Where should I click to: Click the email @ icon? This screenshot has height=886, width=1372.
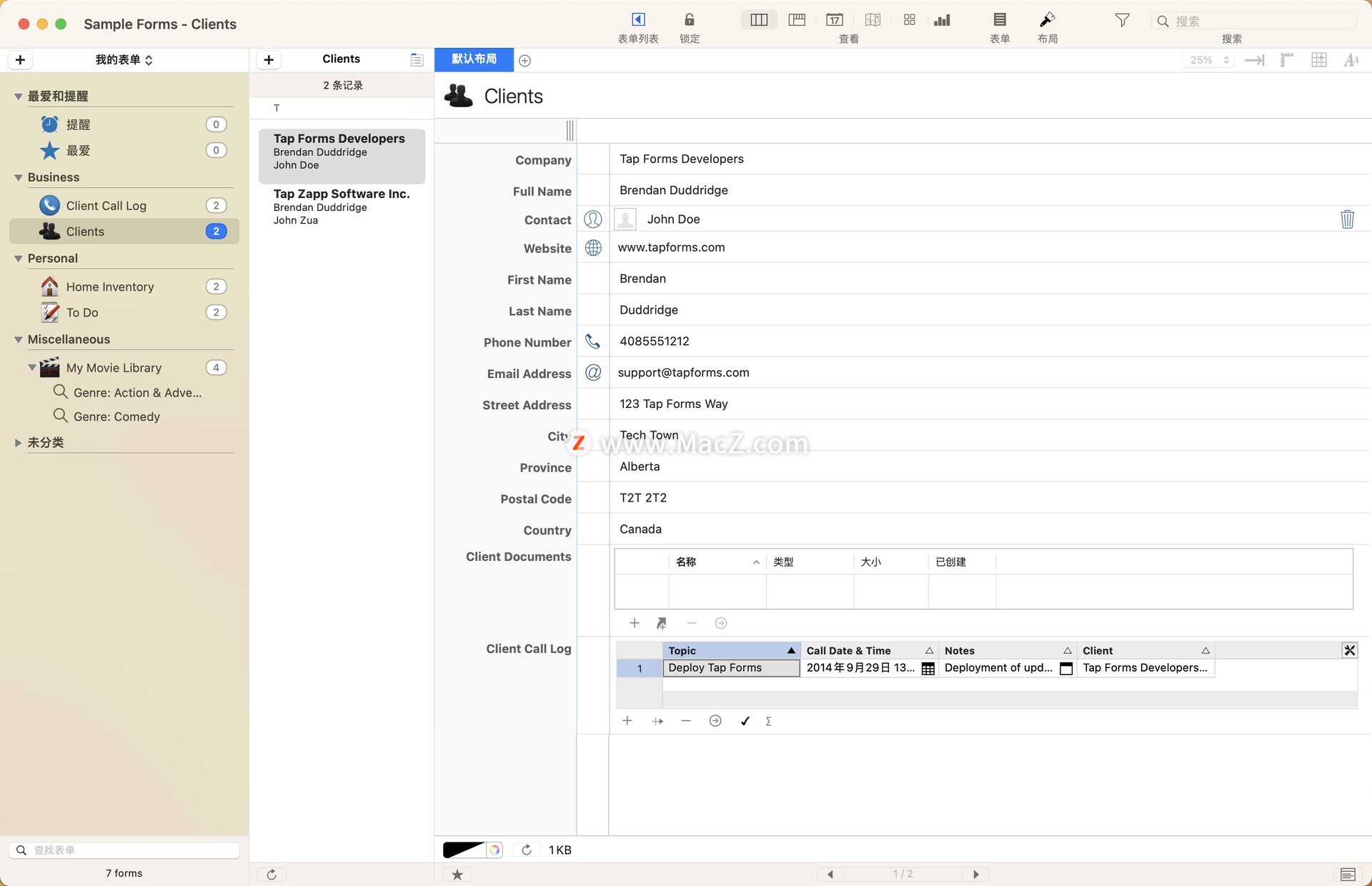click(x=593, y=372)
